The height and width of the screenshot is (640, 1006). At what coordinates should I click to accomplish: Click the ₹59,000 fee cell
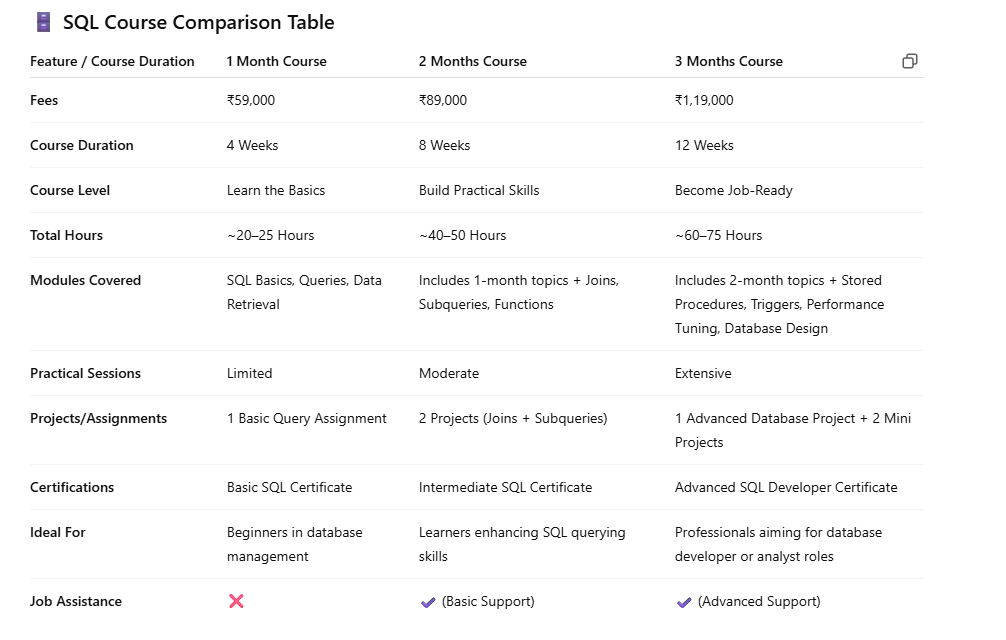[x=250, y=100]
